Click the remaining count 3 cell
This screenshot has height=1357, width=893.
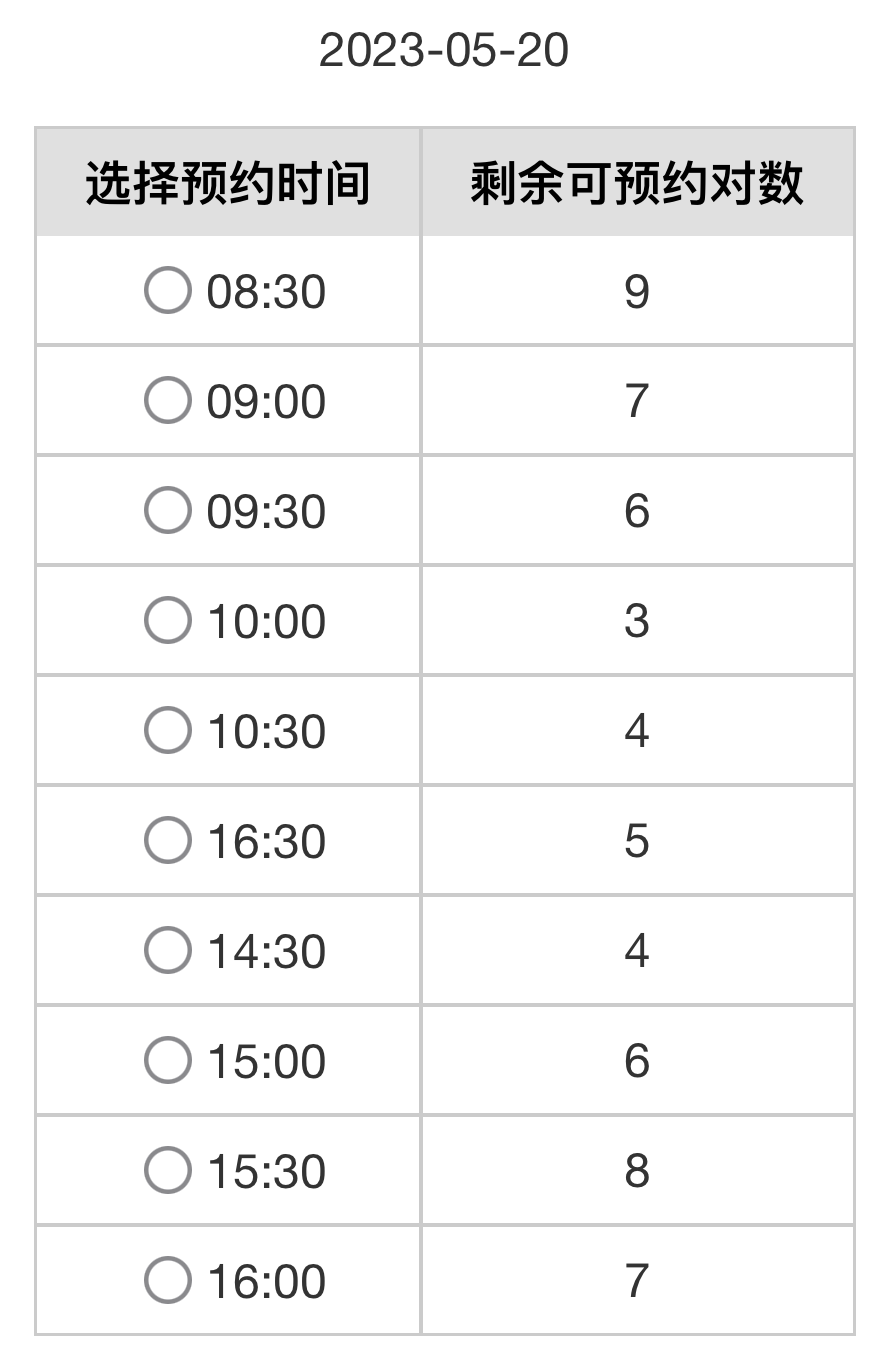click(x=637, y=621)
